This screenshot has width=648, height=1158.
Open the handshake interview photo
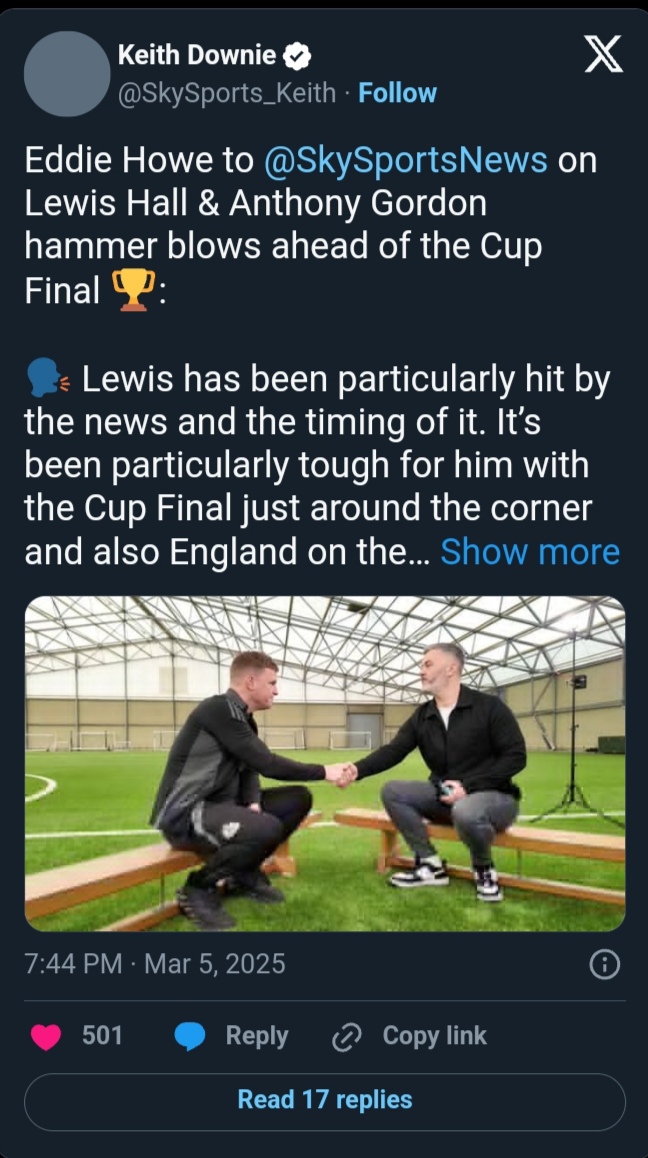(x=324, y=763)
